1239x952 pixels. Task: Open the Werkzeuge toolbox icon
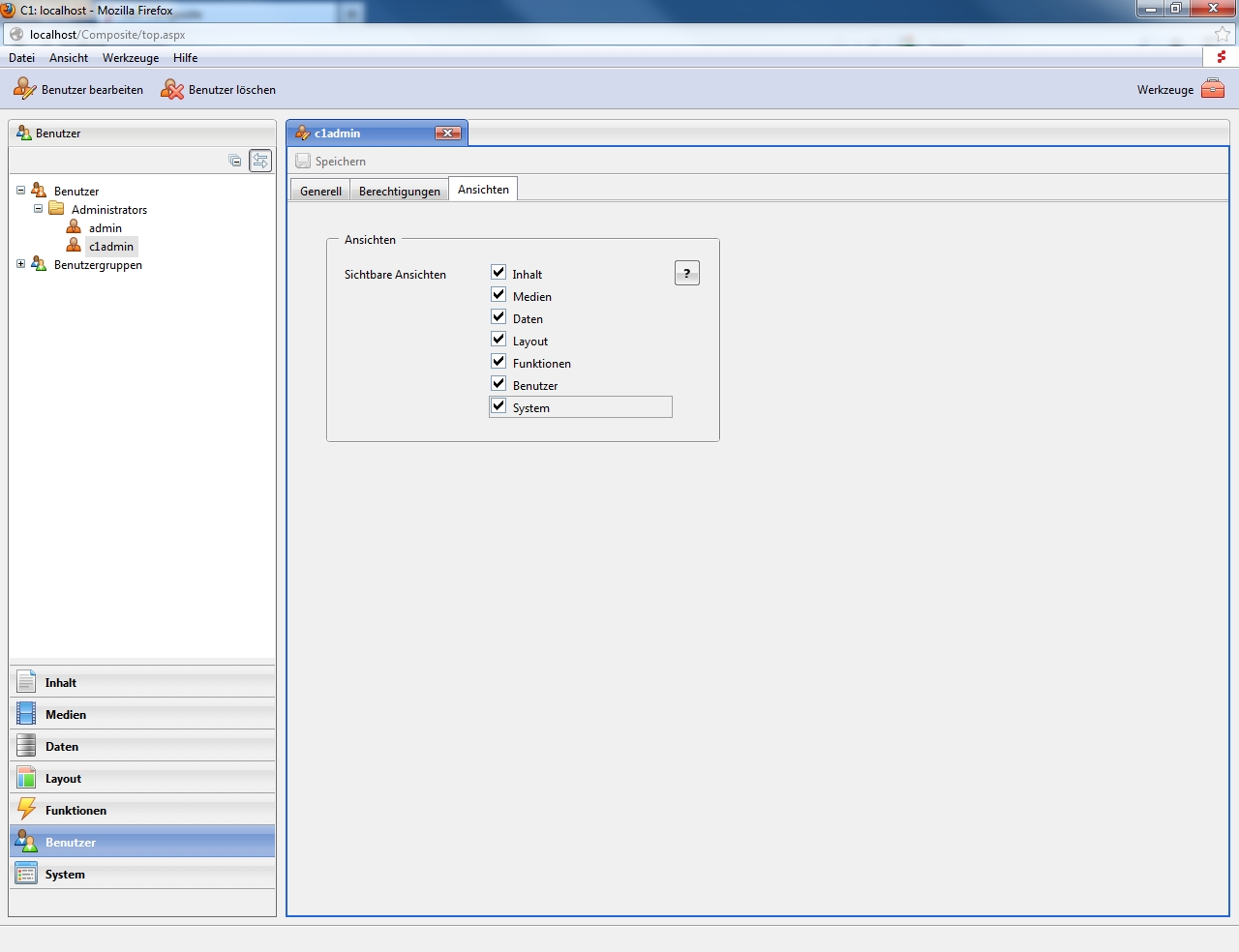(x=1213, y=89)
